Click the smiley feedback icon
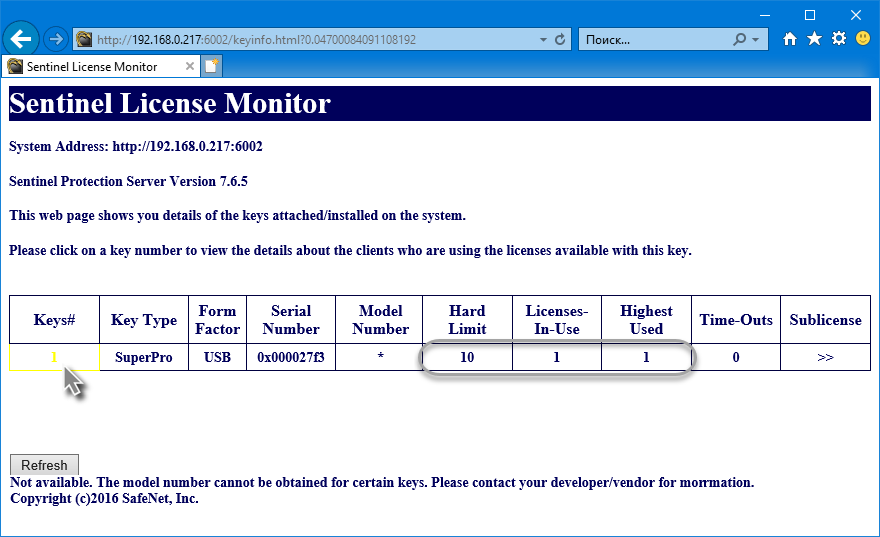This screenshot has height=537, width=880. [863, 39]
